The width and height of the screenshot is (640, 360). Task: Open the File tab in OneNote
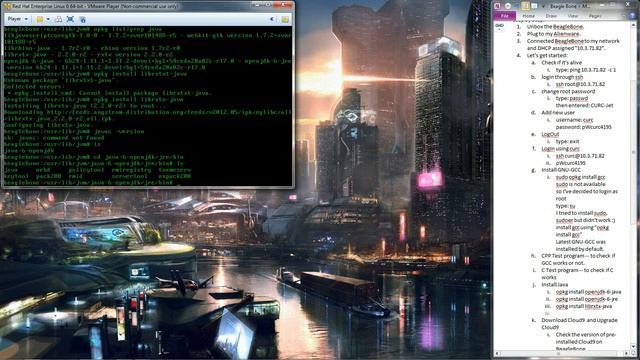point(504,16)
